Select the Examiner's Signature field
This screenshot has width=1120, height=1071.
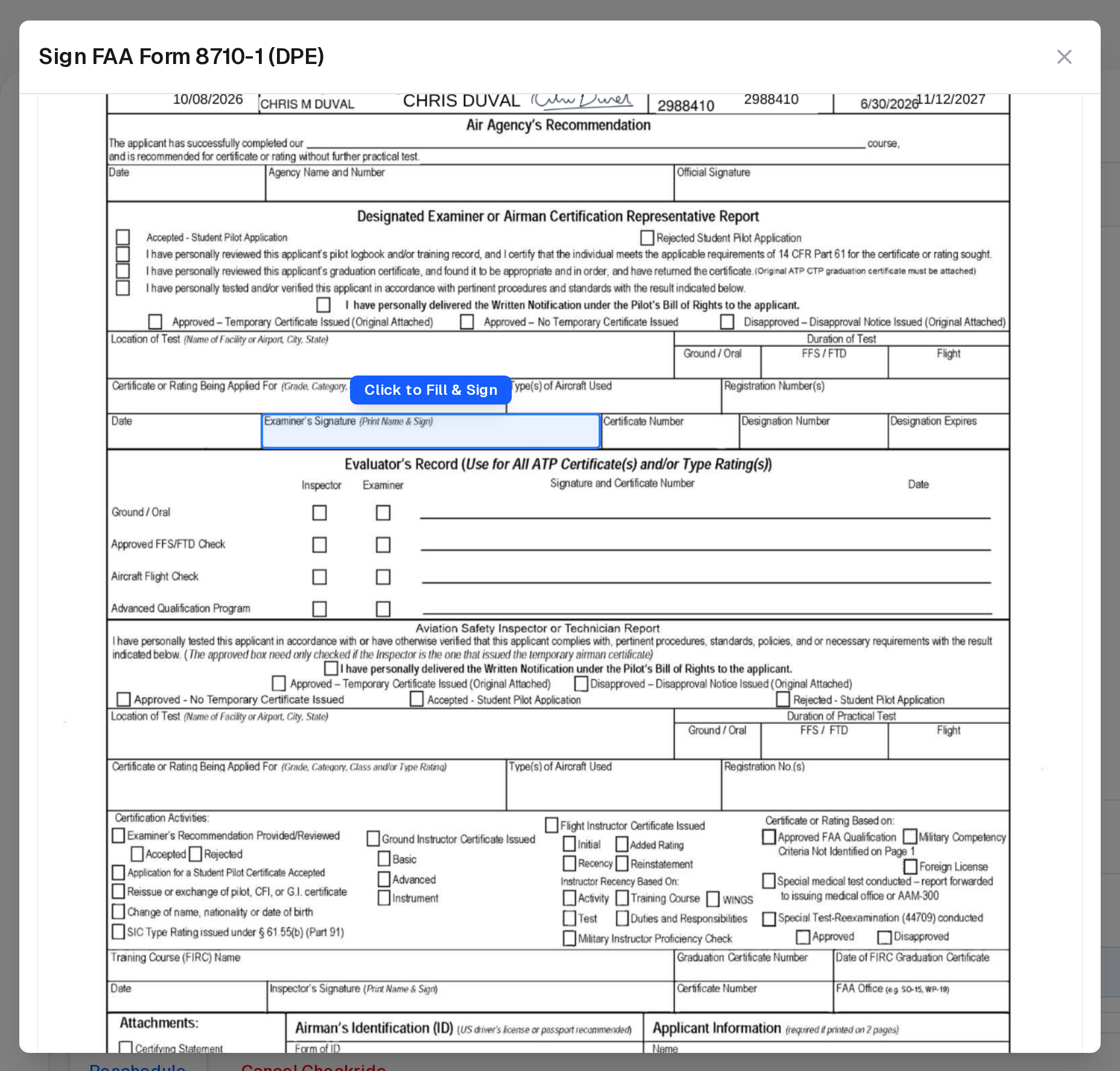pyautogui.click(x=431, y=431)
